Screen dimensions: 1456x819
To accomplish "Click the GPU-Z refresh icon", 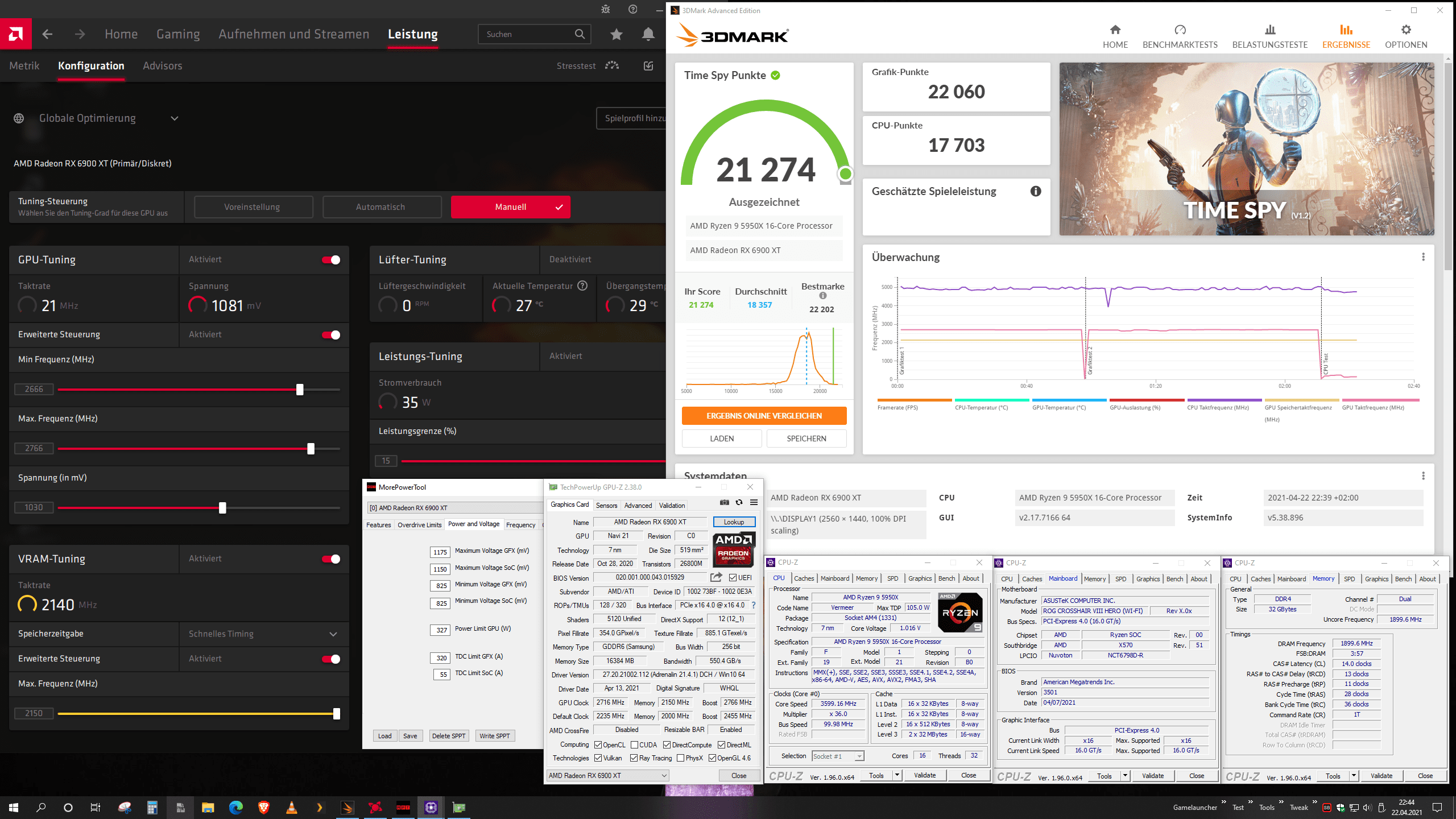I will 739,502.
